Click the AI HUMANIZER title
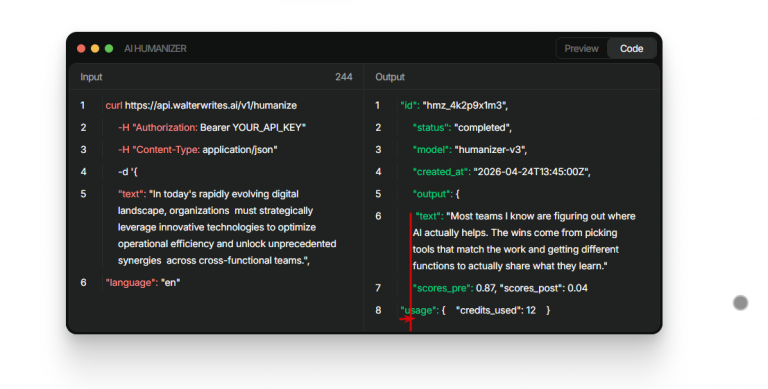 tap(155, 49)
